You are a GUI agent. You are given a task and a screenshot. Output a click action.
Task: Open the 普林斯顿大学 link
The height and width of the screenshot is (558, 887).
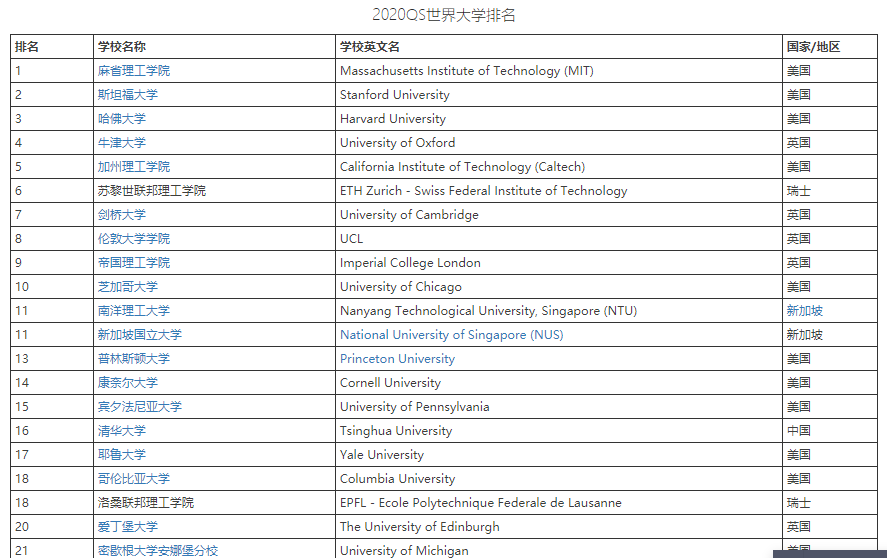[x=134, y=359]
